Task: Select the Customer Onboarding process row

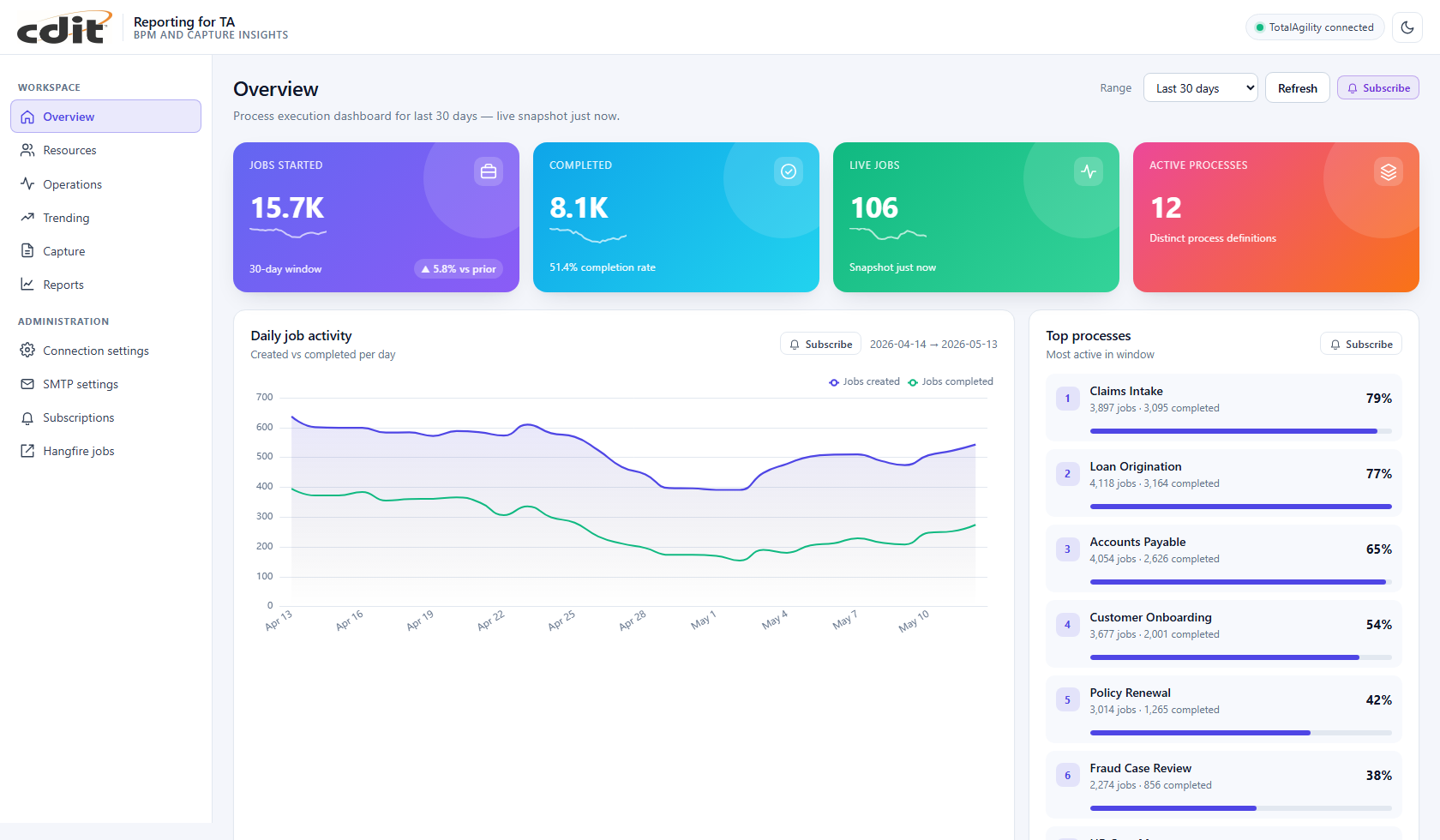Action: (x=1223, y=633)
